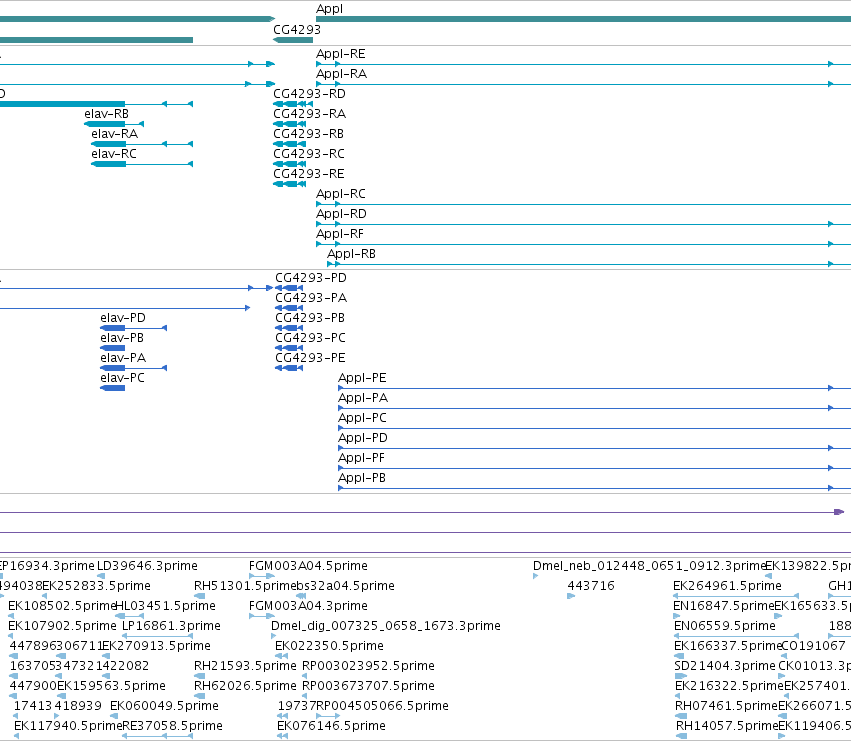This screenshot has height=741, width=851.
Task: Click the EK060049.5prime EST label
Action: point(164,706)
